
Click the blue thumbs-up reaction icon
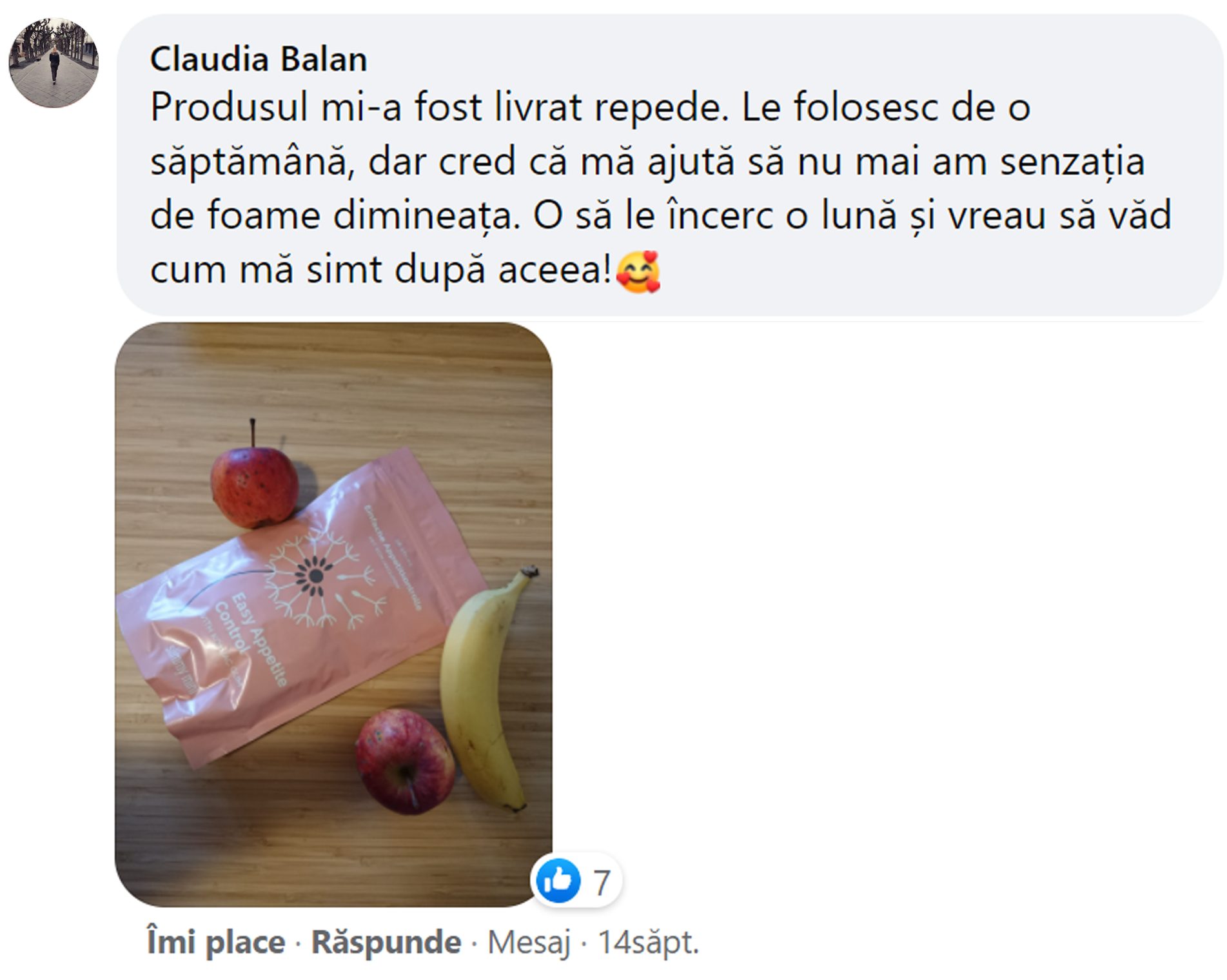(558, 880)
